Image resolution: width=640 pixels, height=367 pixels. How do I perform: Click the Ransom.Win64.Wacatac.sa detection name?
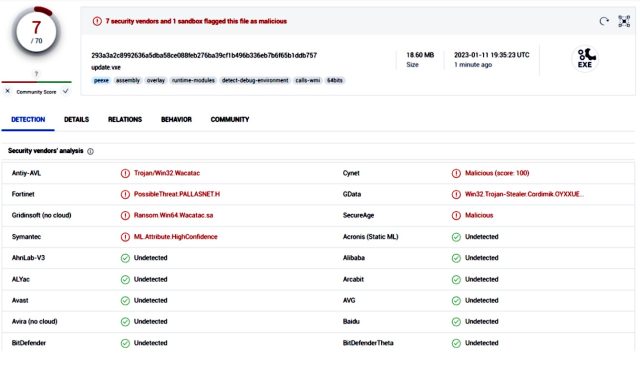pos(173,216)
